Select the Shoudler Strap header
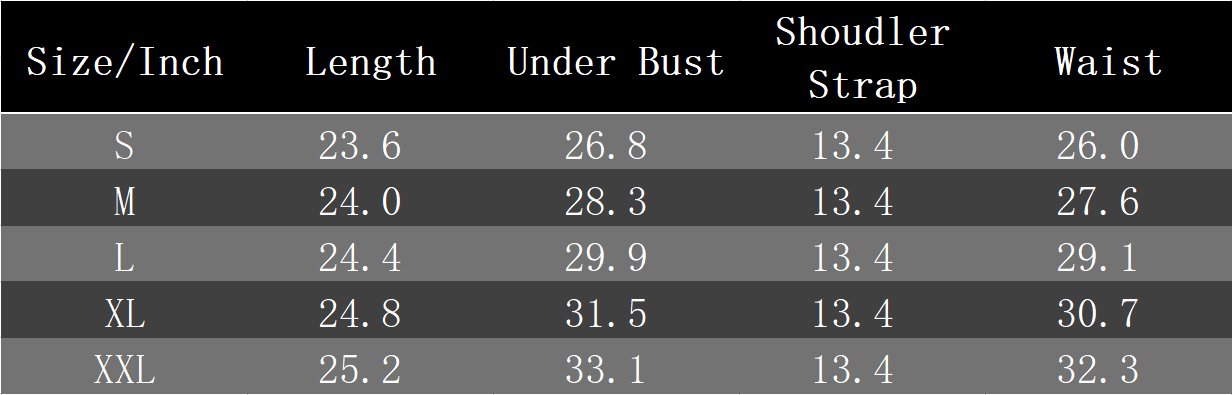The height and width of the screenshot is (395, 1232). (x=862, y=59)
